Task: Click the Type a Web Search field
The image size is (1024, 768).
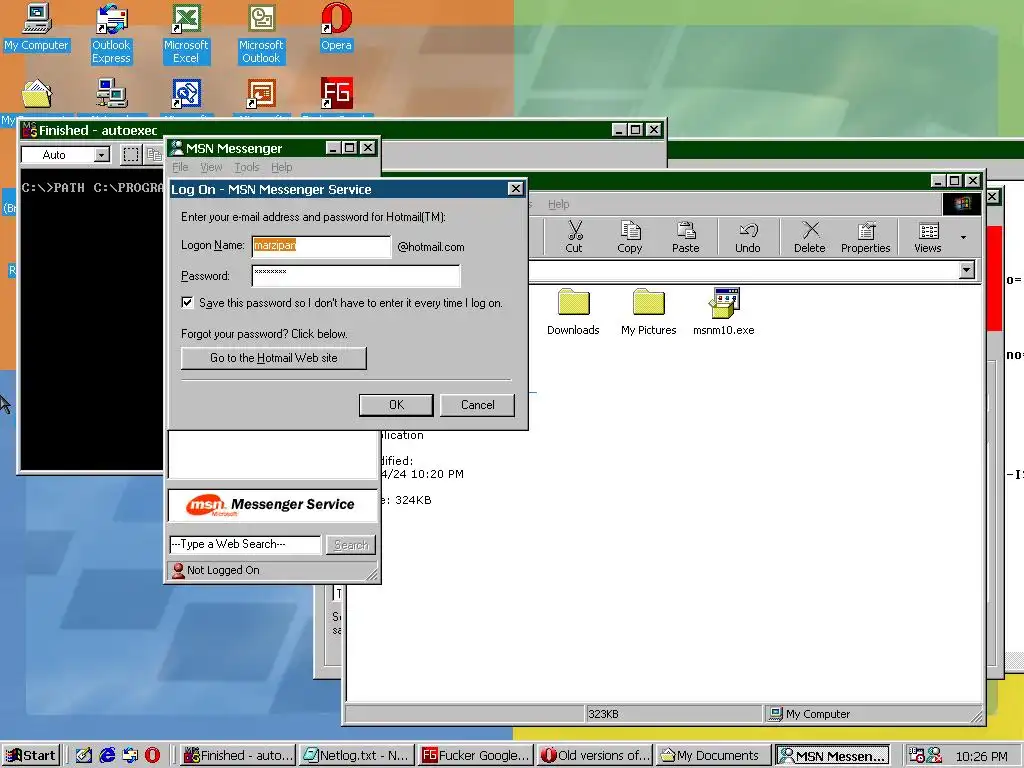Action: pyautogui.click(x=245, y=544)
